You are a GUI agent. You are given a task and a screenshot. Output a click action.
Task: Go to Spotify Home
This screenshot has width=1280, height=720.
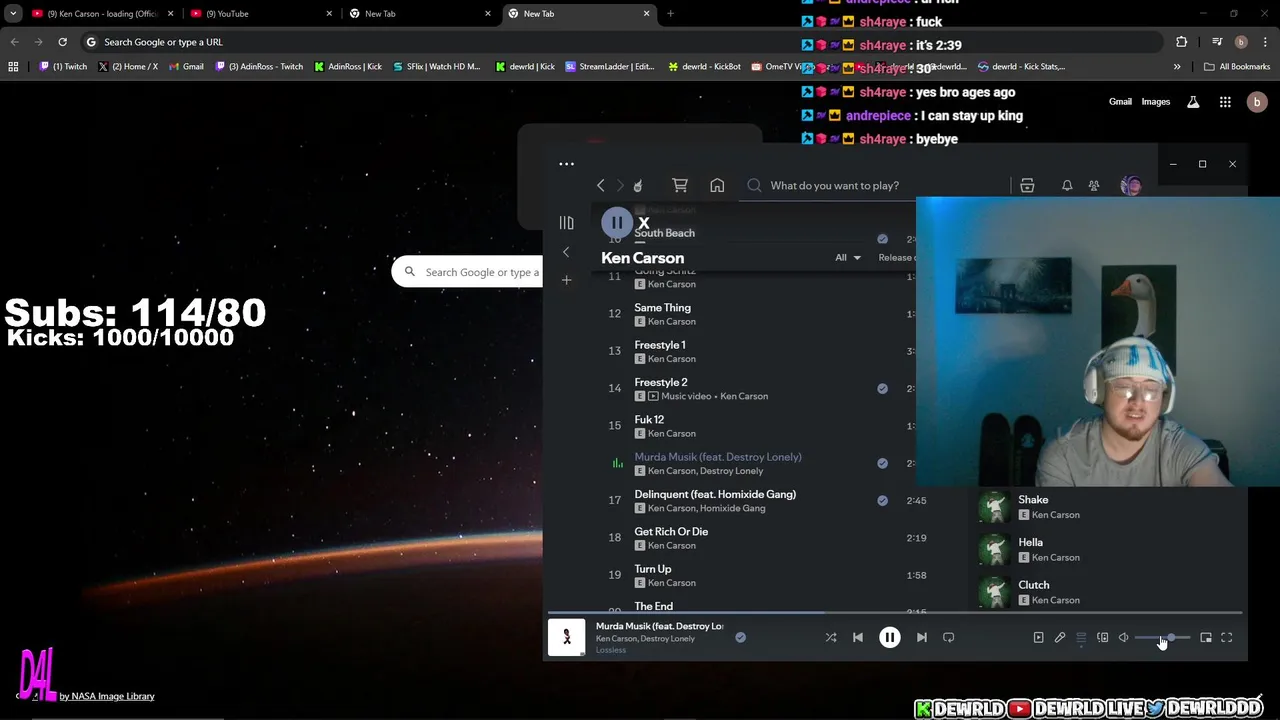(717, 185)
